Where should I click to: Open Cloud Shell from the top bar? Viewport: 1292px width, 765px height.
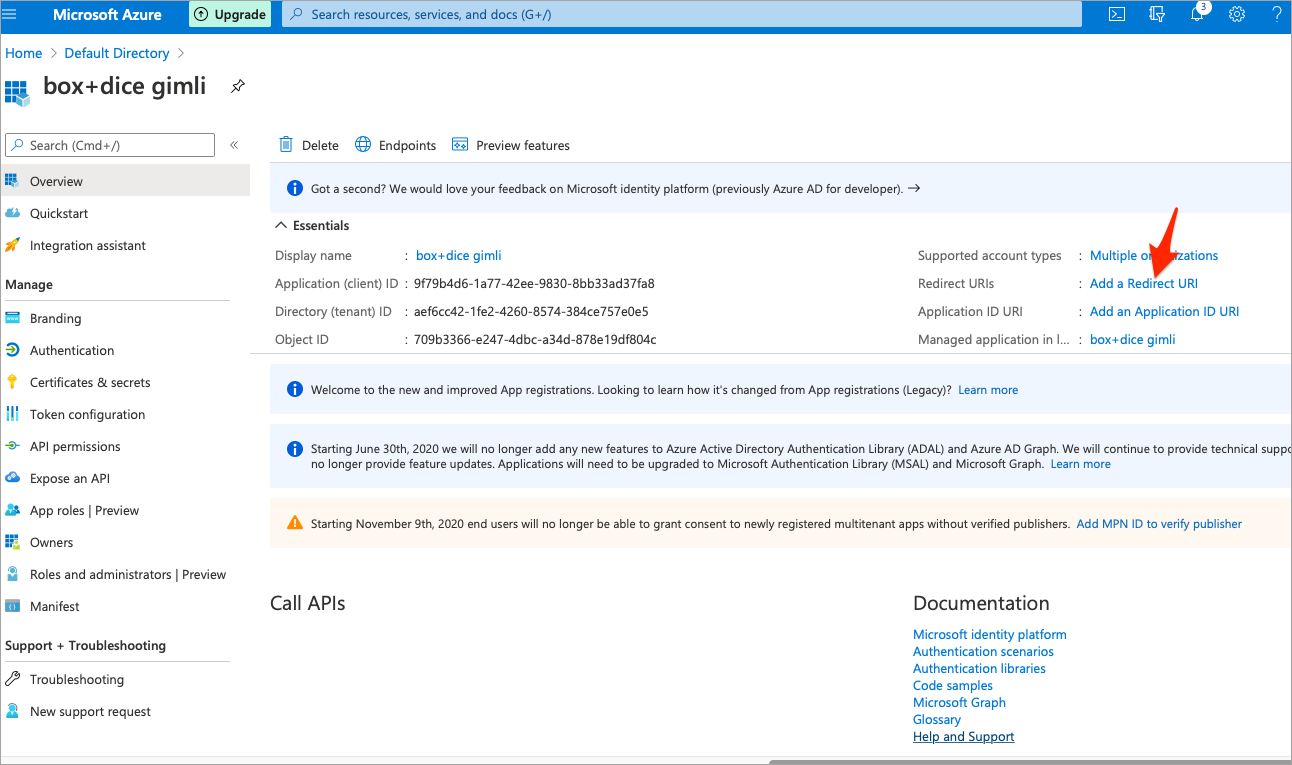[1117, 15]
